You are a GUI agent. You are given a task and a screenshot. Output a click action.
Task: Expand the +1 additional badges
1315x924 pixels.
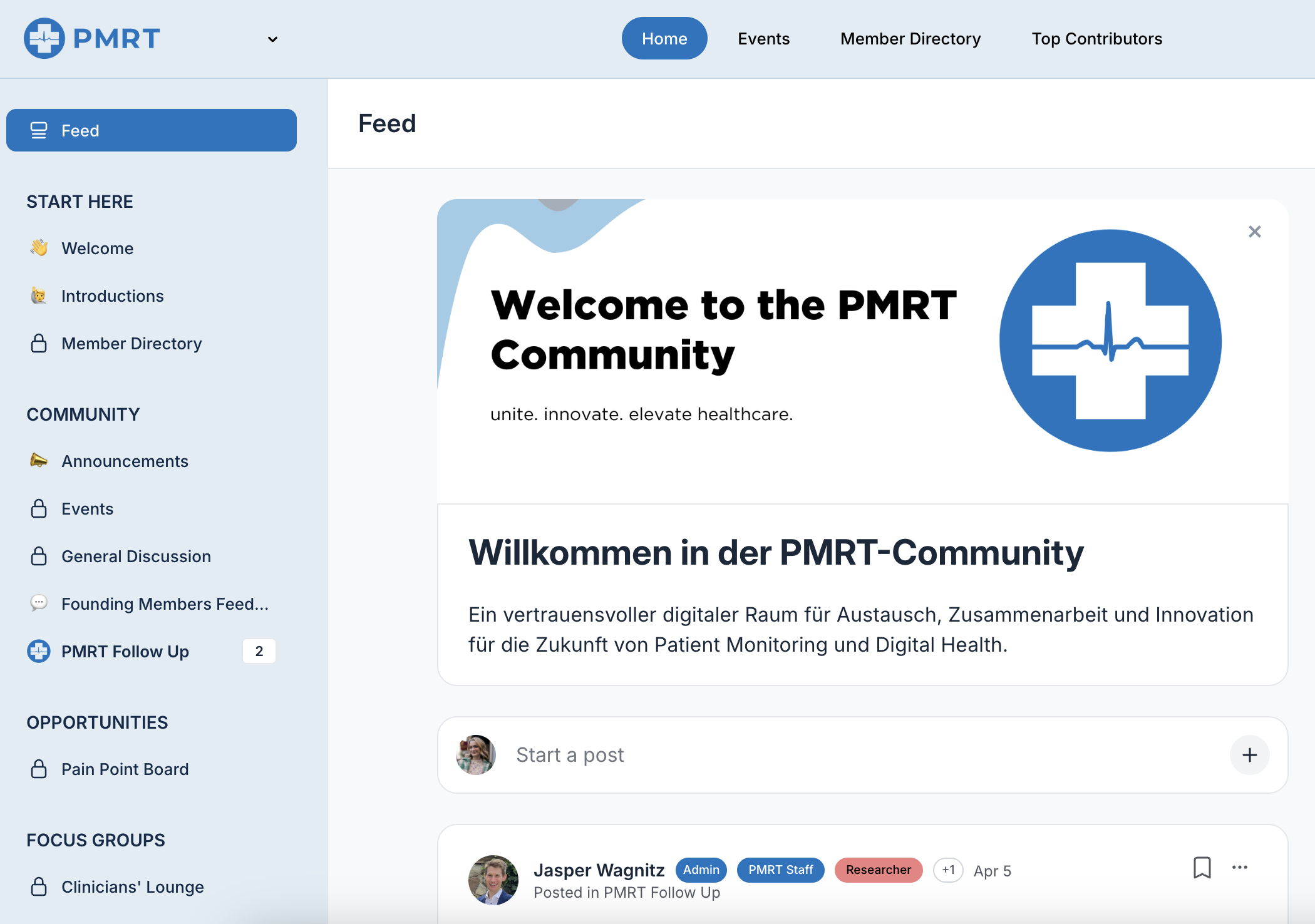pos(948,870)
